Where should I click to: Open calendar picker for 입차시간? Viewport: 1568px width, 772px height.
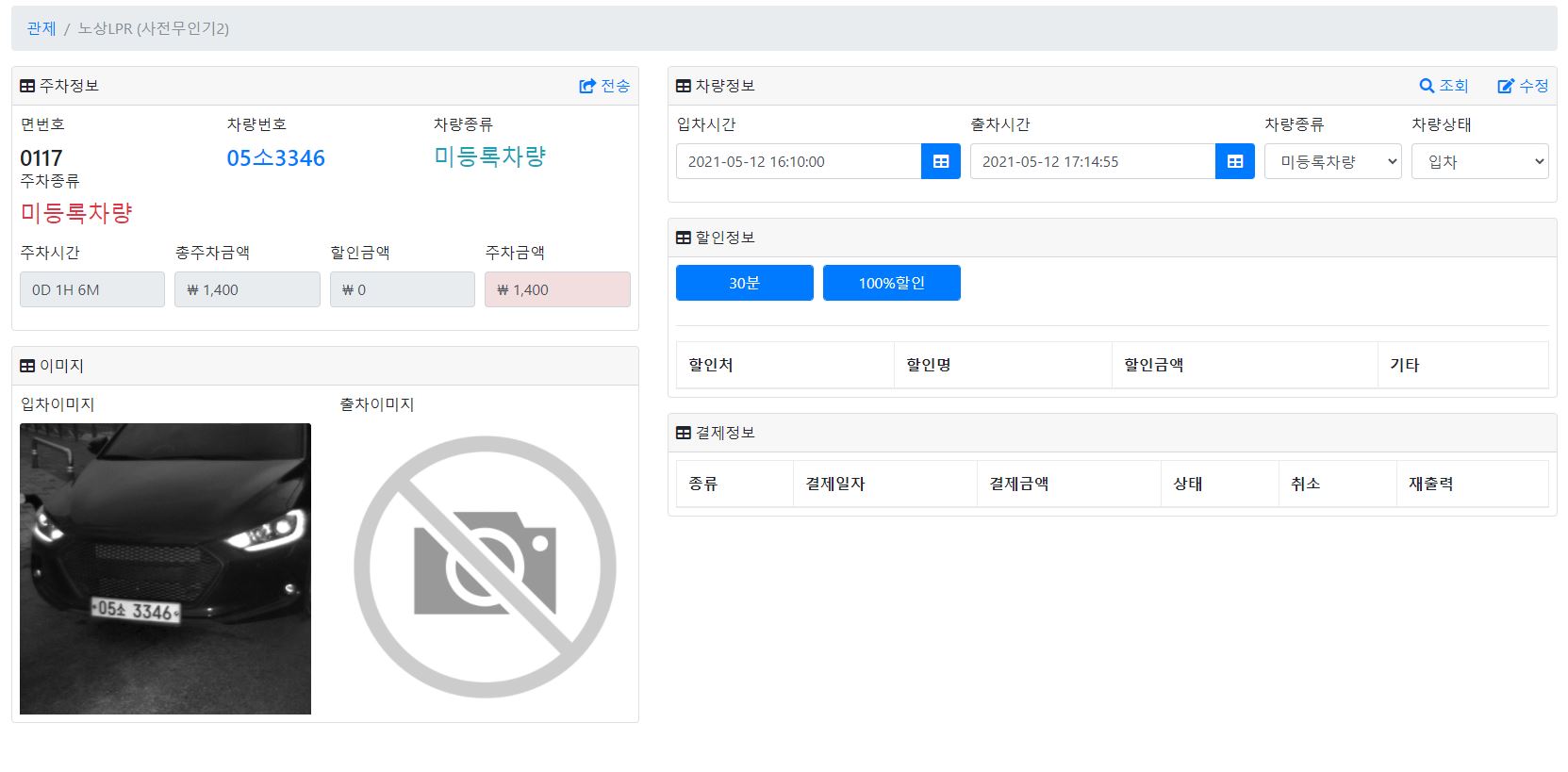[x=941, y=161]
